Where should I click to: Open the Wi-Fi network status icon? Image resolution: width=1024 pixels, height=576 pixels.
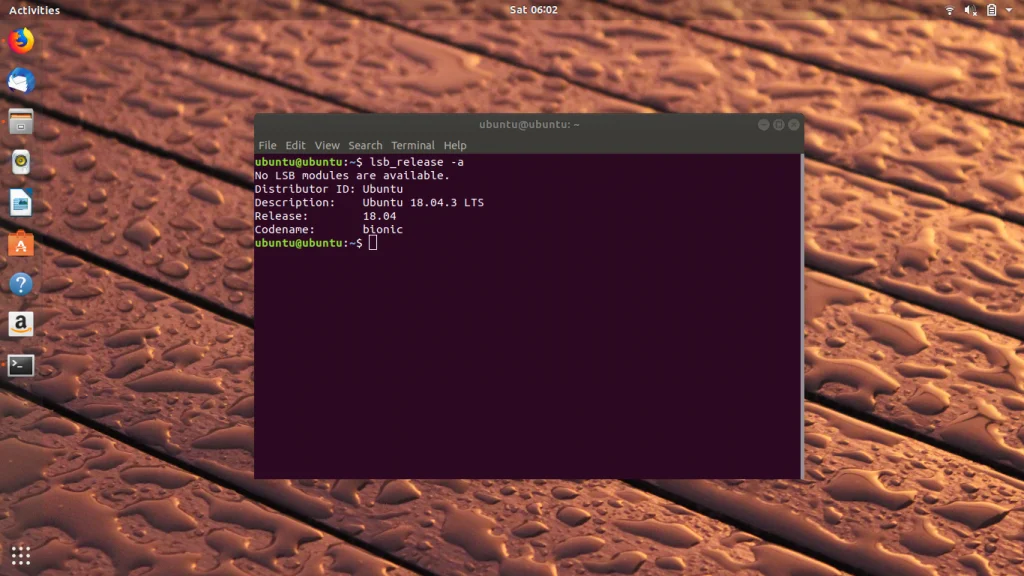950,10
